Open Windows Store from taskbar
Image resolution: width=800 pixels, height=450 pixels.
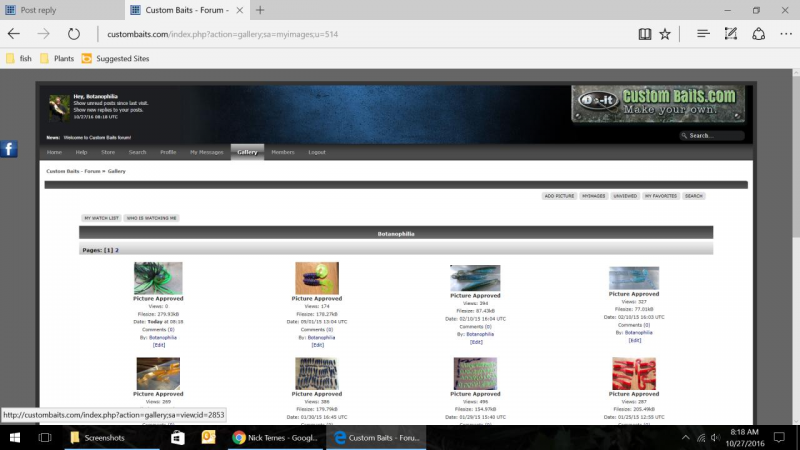pos(178,437)
